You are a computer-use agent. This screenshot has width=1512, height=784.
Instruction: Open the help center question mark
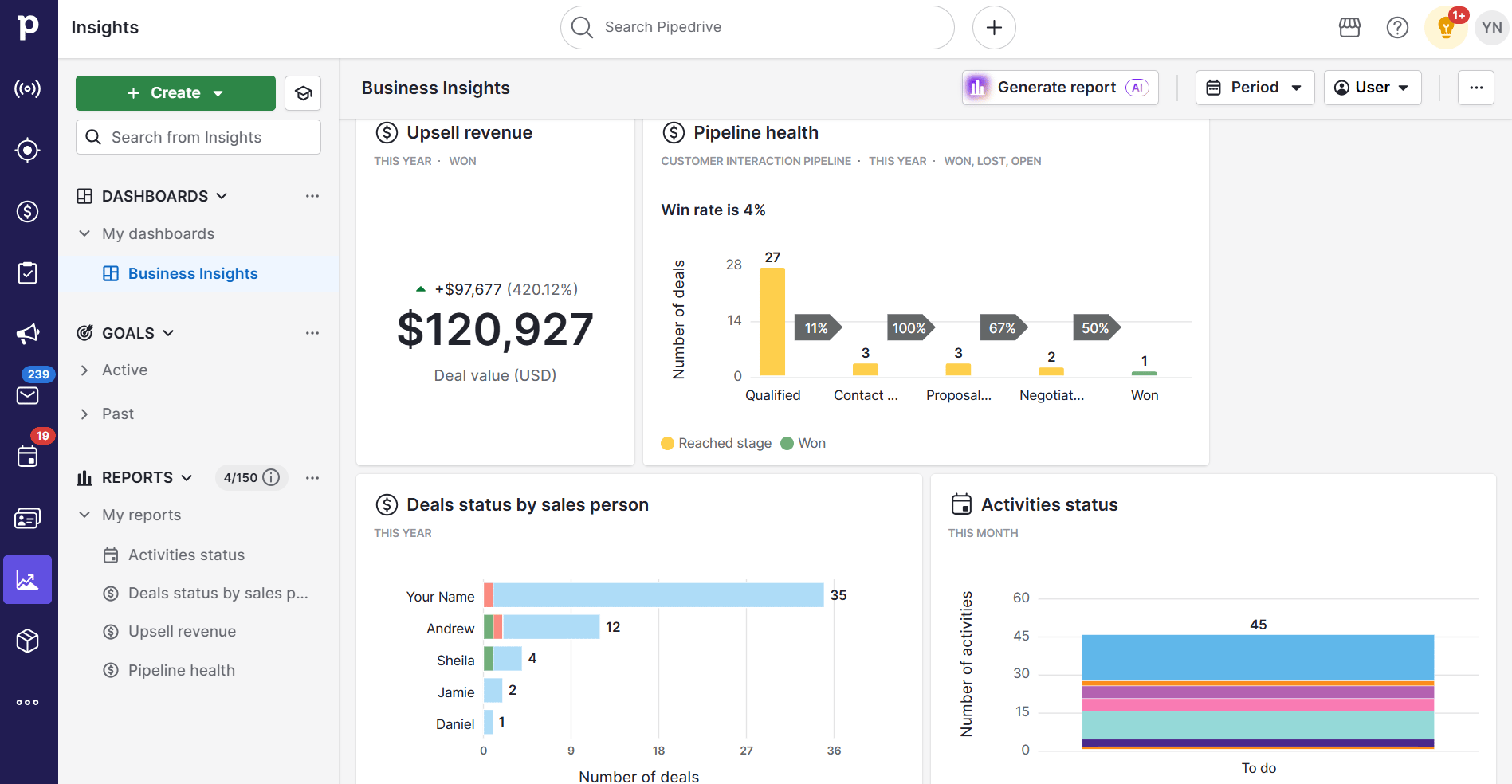point(1397,26)
